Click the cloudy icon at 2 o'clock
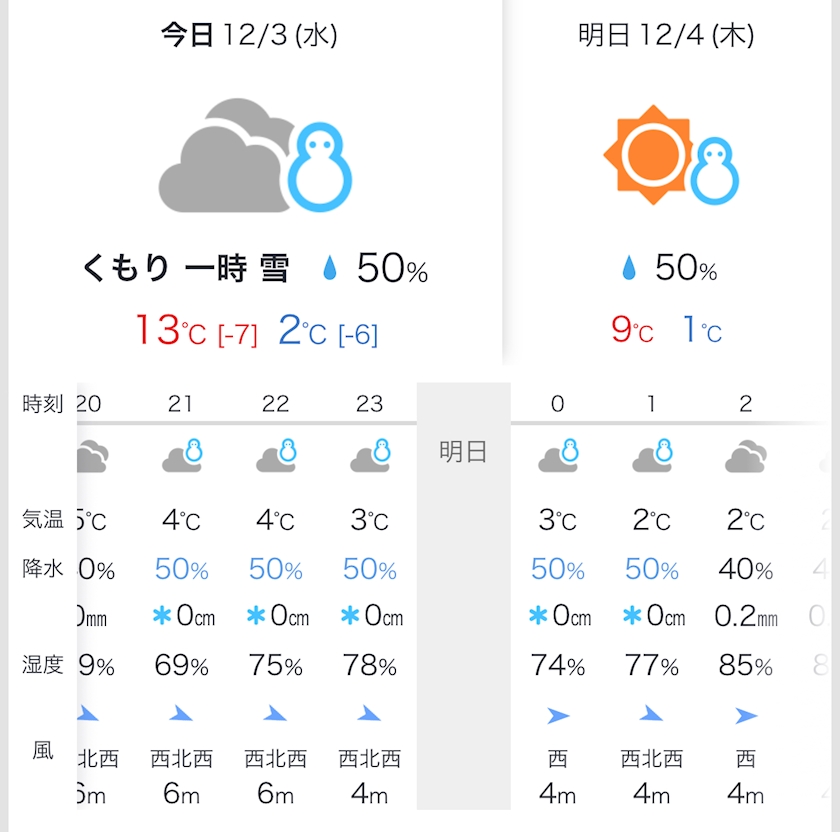This screenshot has height=832, width=840. coord(746,456)
